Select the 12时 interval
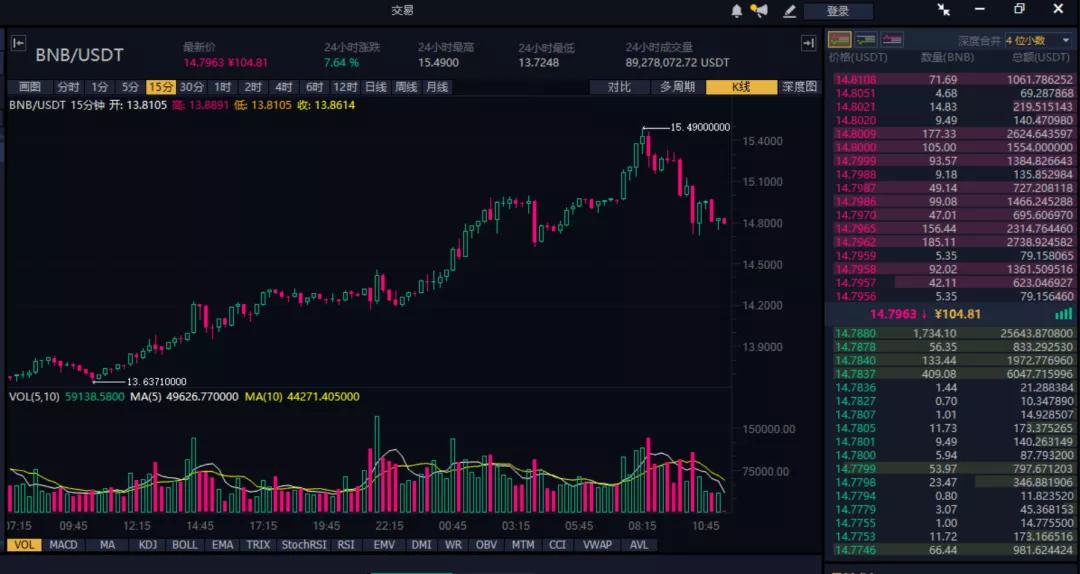The height and width of the screenshot is (574, 1080). (345, 87)
